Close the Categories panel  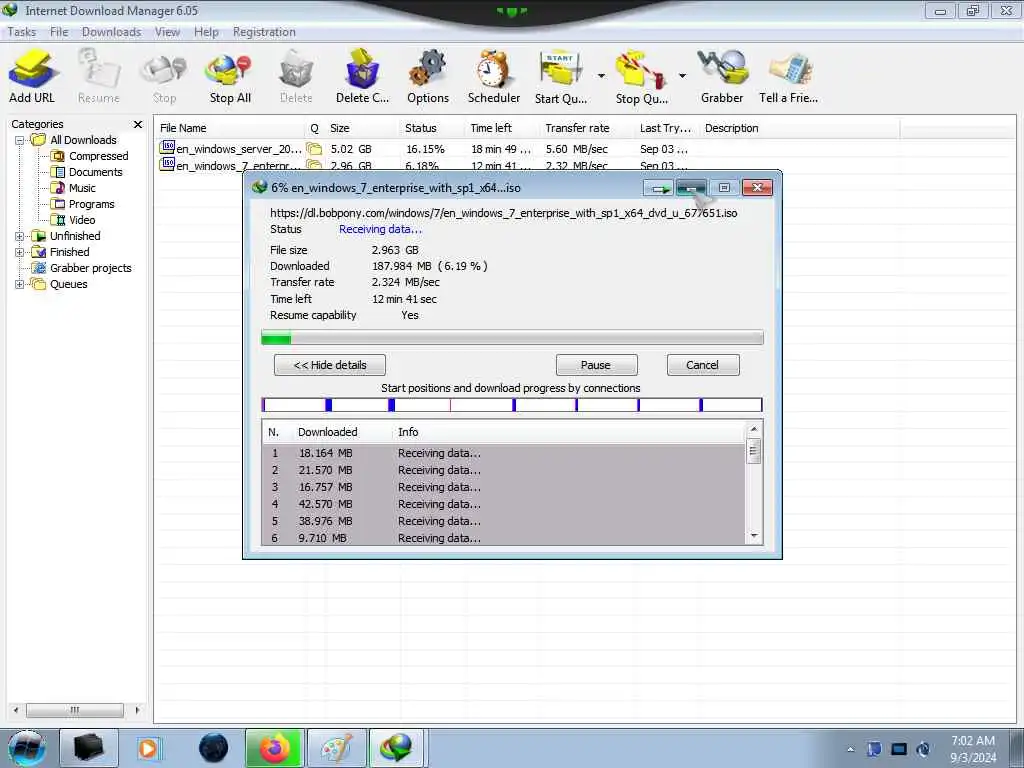[x=138, y=124]
